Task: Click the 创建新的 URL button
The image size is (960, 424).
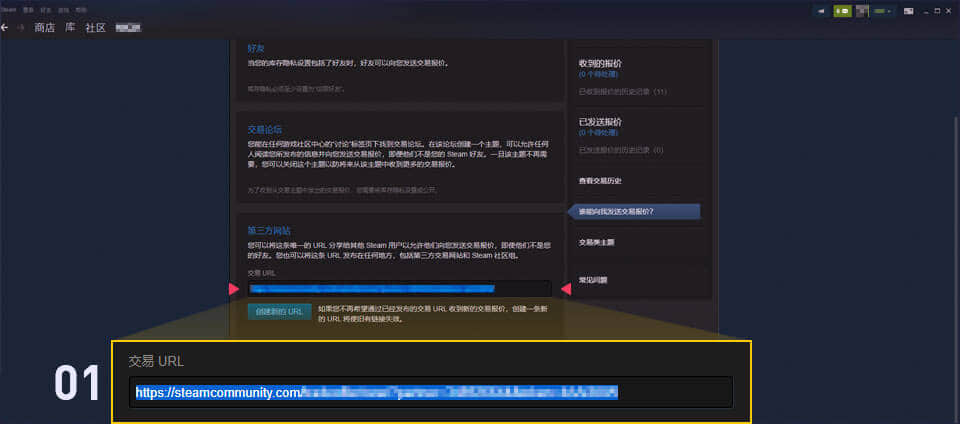Action: (279, 311)
